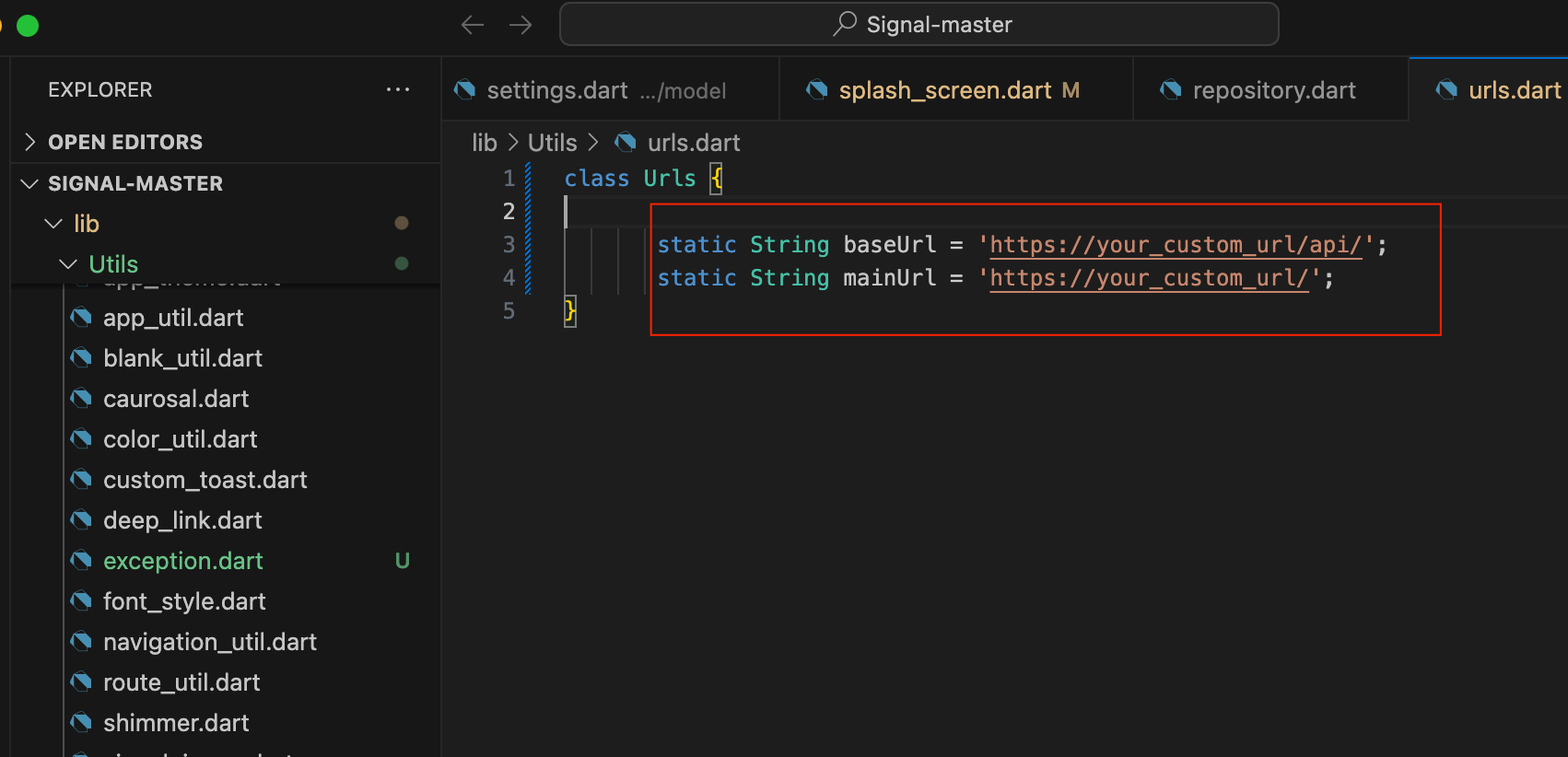Open the baseUrl https link
This screenshot has width=1568, height=757.
1175,245
